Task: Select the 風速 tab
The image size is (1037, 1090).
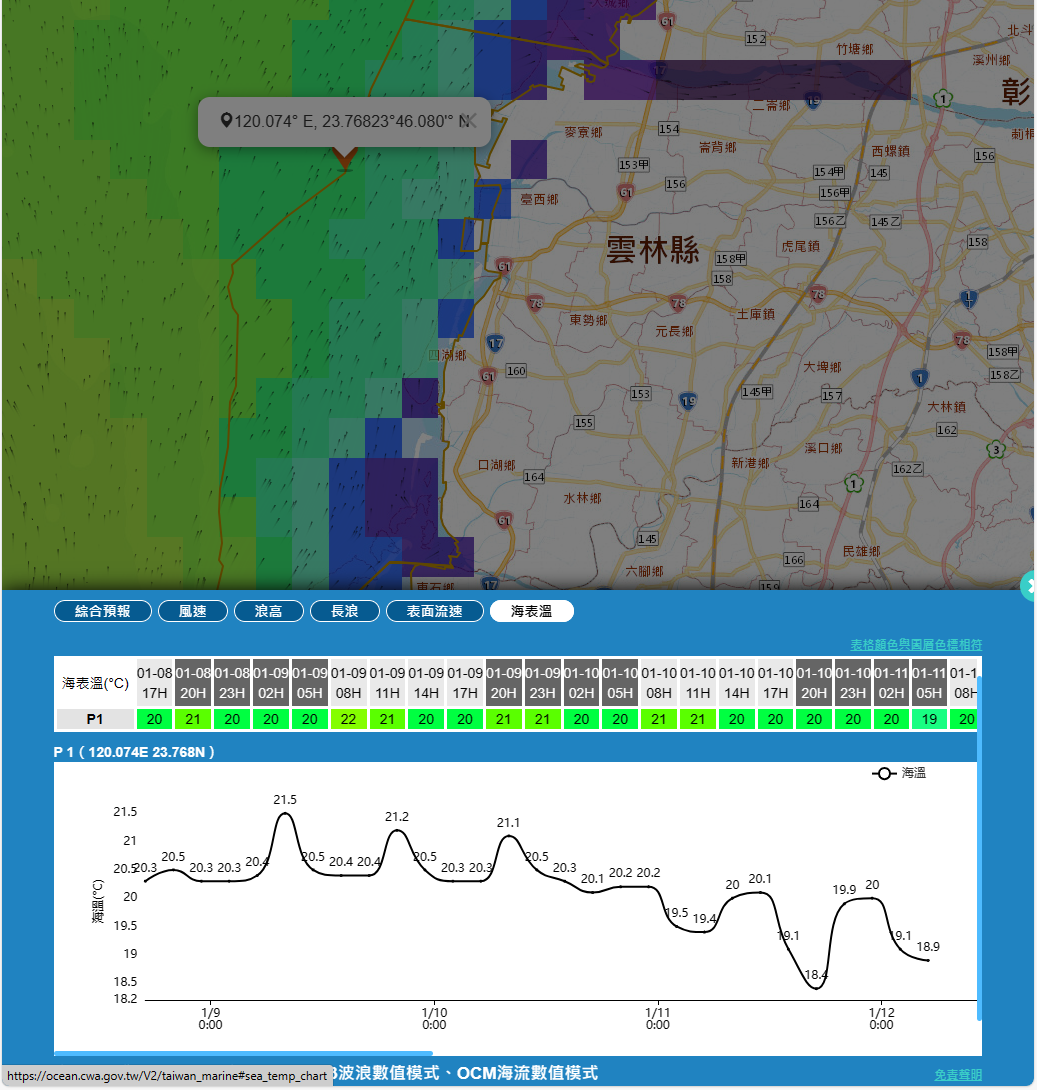Action: click(192, 611)
